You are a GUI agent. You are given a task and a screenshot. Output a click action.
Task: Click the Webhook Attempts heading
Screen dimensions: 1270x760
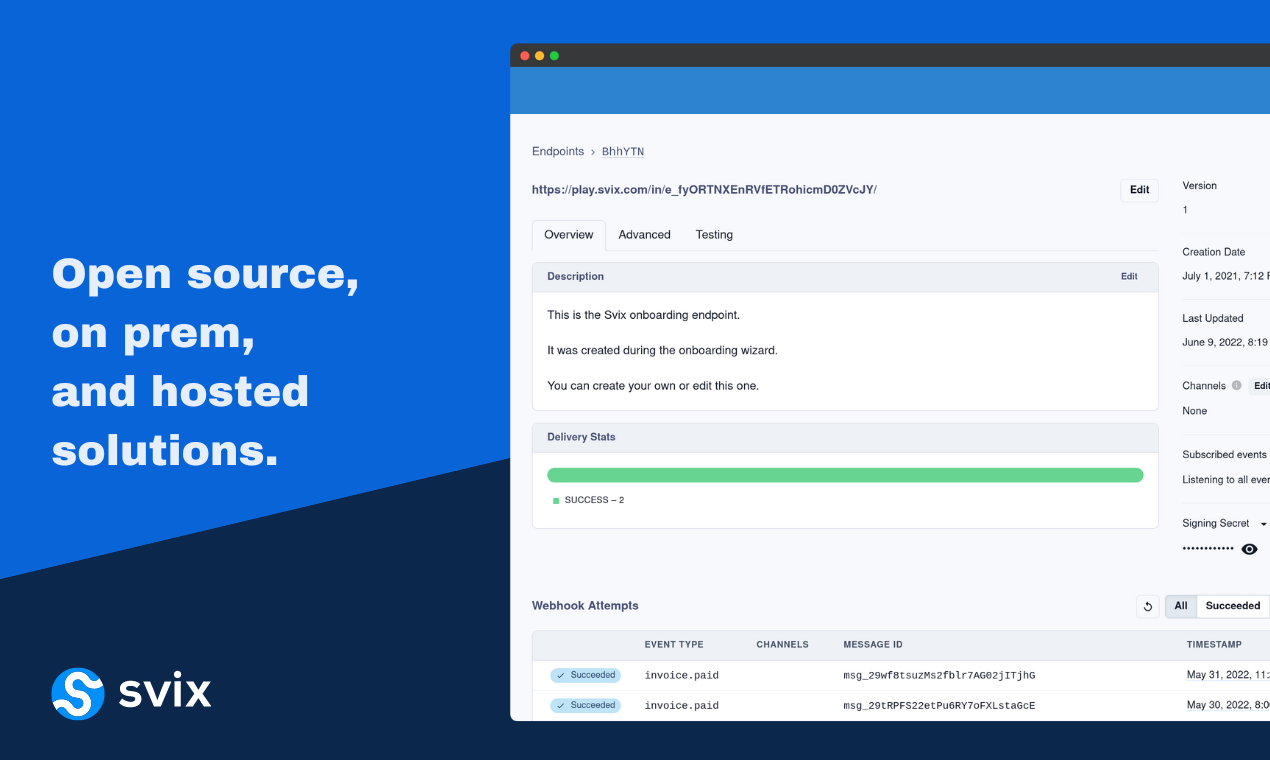click(585, 606)
